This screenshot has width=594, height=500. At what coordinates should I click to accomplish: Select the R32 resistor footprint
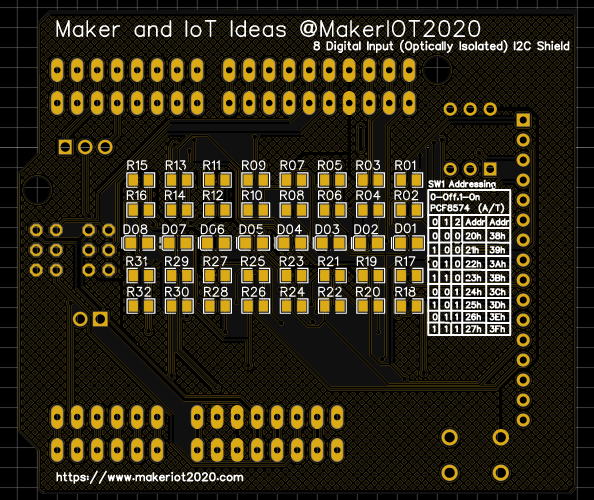click(141, 306)
